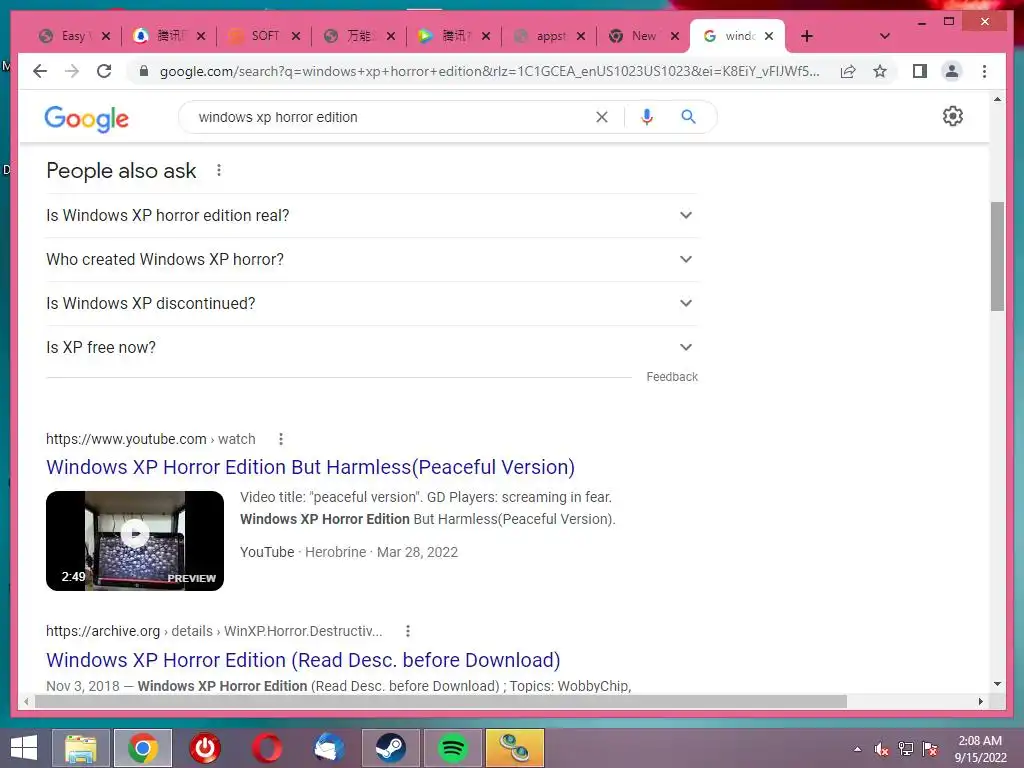Open File Explorer from taskbar
The image size is (1024, 768).
80,748
